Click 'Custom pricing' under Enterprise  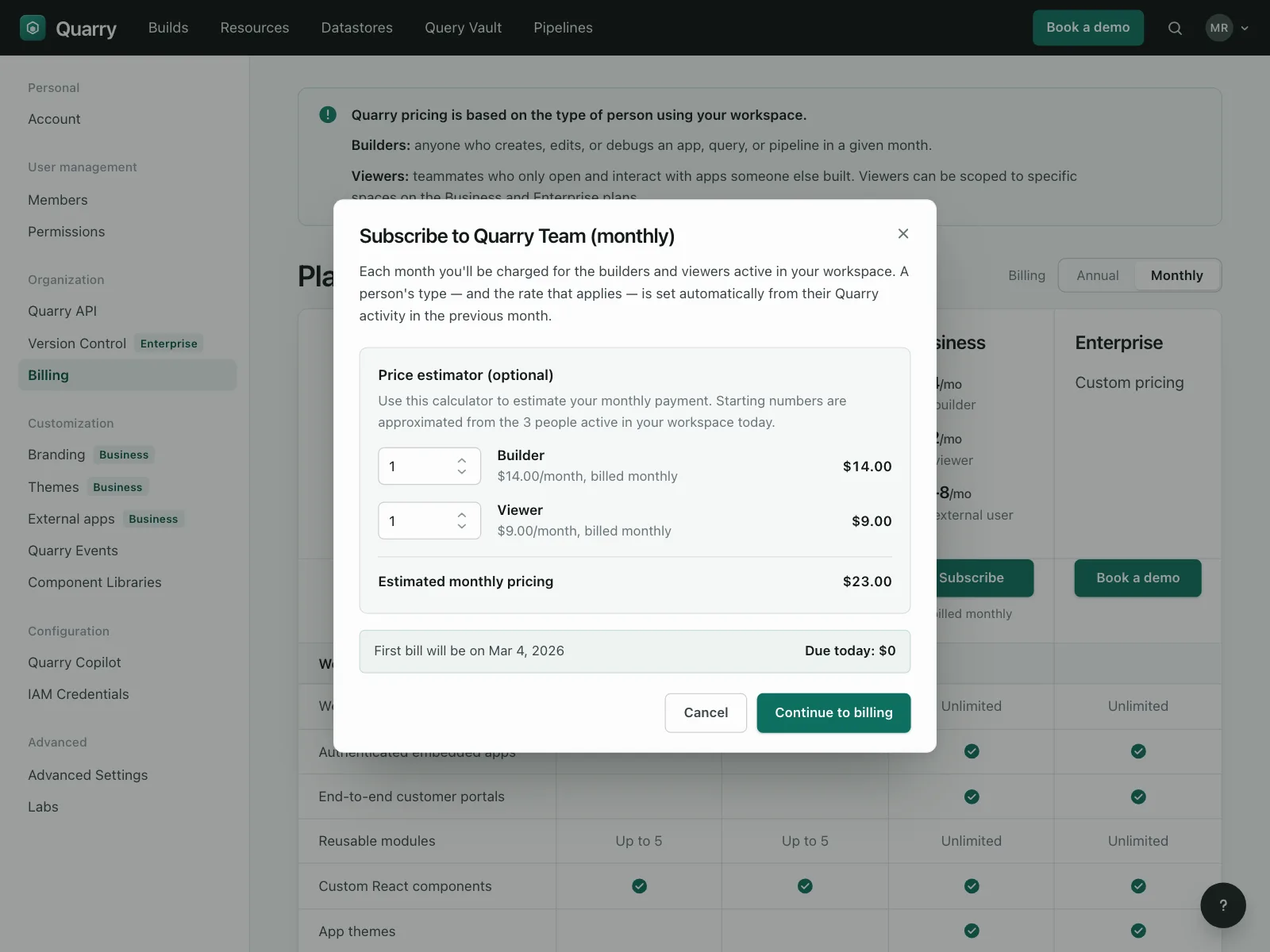coord(1130,382)
